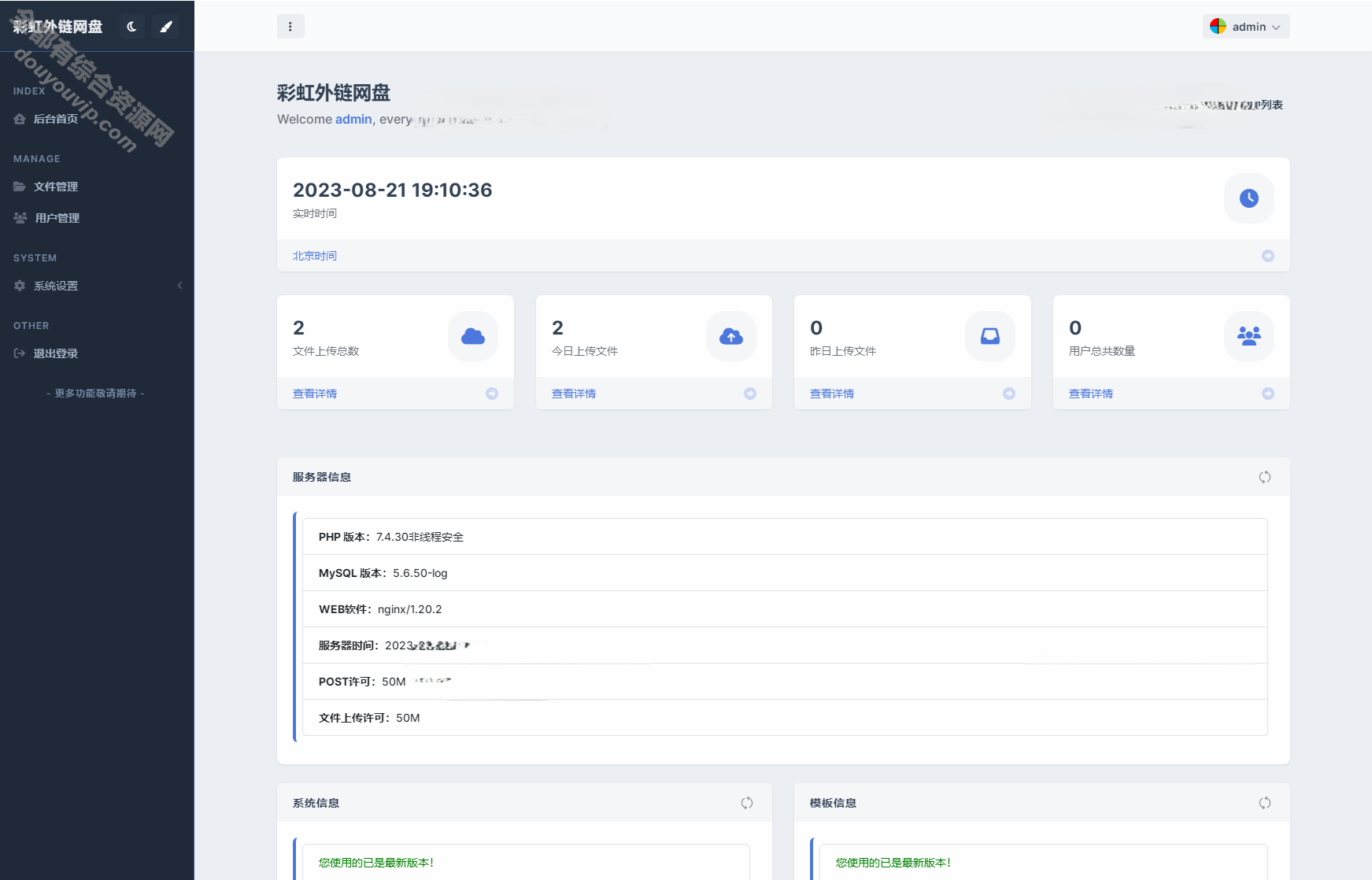Click arrow icon in 文件上传总数 card footer

pyautogui.click(x=492, y=394)
